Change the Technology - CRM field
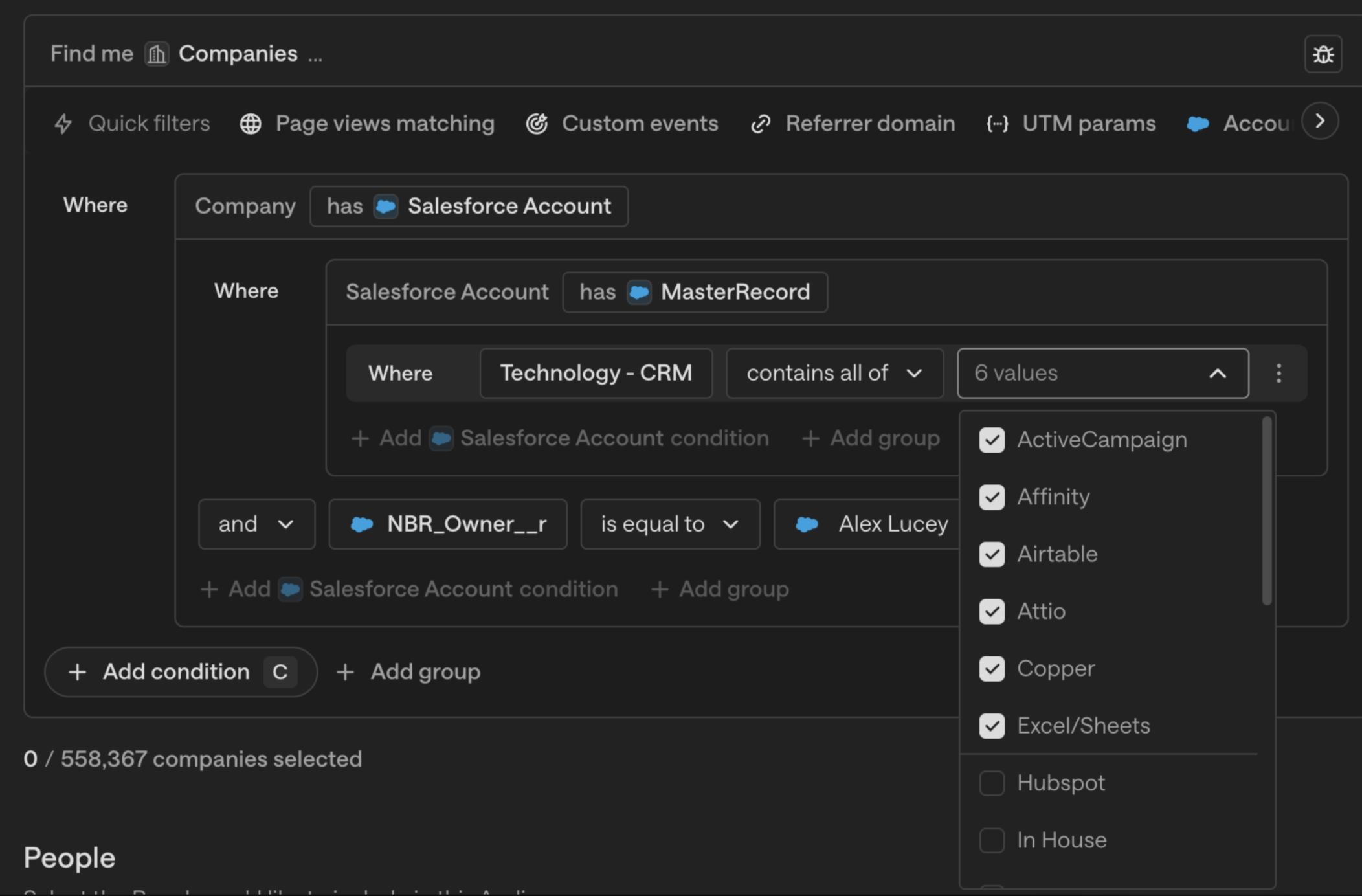Image resolution: width=1362 pixels, height=896 pixels. 596,374
